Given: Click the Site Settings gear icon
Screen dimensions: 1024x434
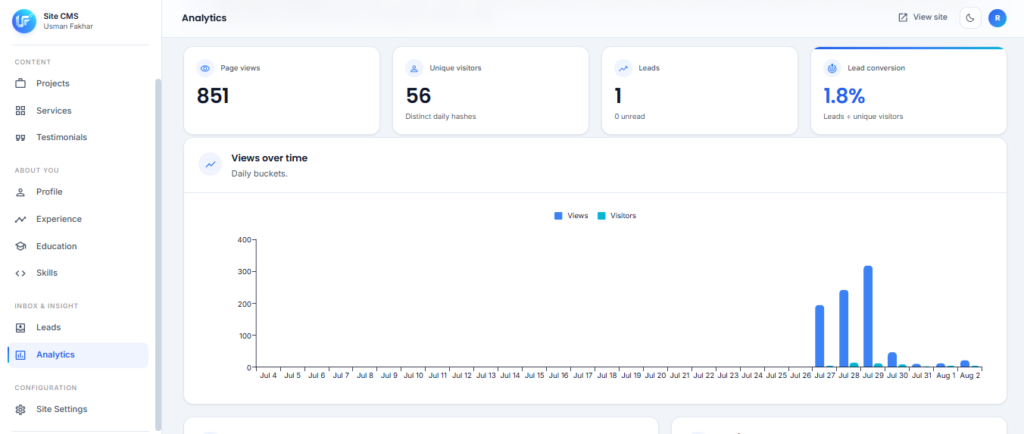Looking at the screenshot, I should [20, 409].
